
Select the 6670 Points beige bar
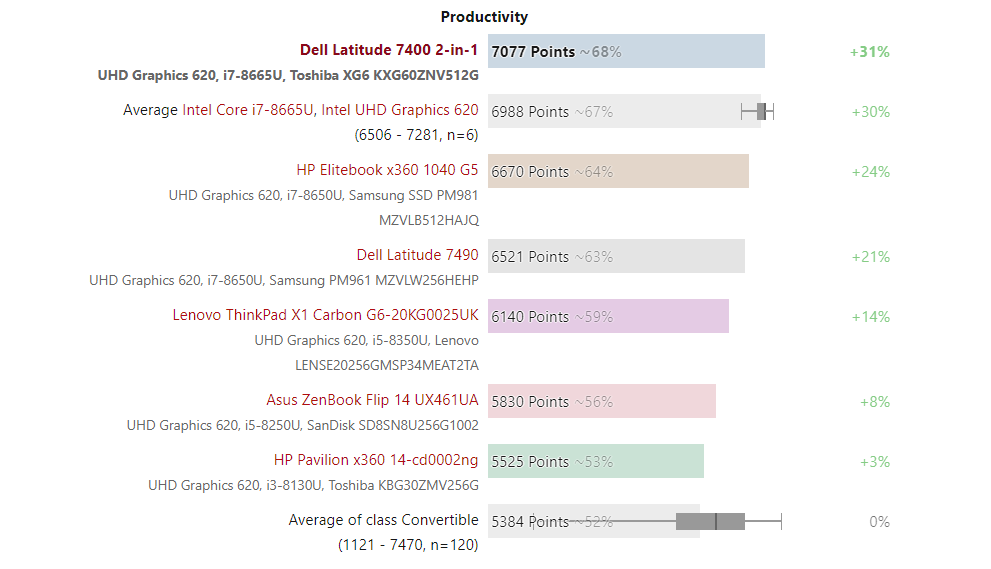click(618, 171)
